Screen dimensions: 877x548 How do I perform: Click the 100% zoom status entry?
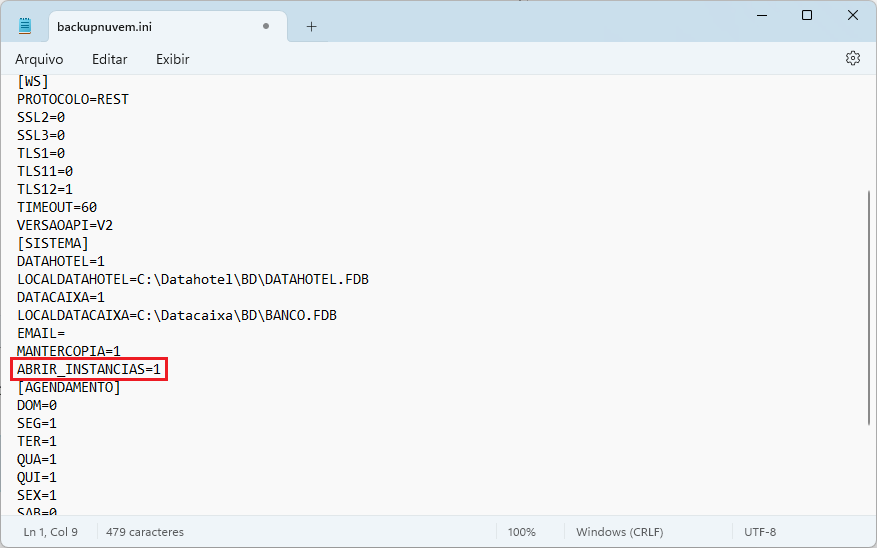pyautogui.click(x=521, y=532)
